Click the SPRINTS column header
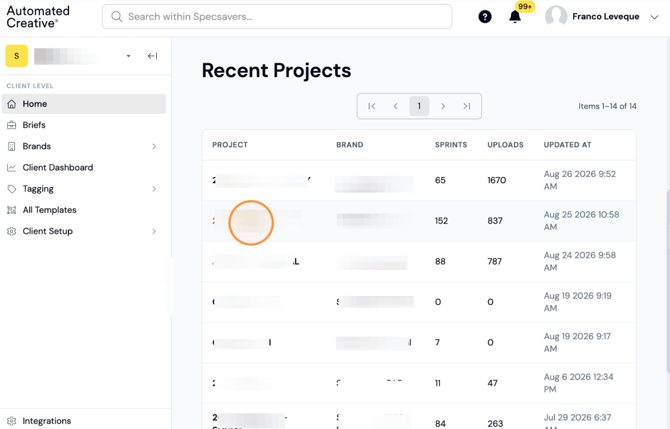The height and width of the screenshot is (429, 670). (451, 145)
